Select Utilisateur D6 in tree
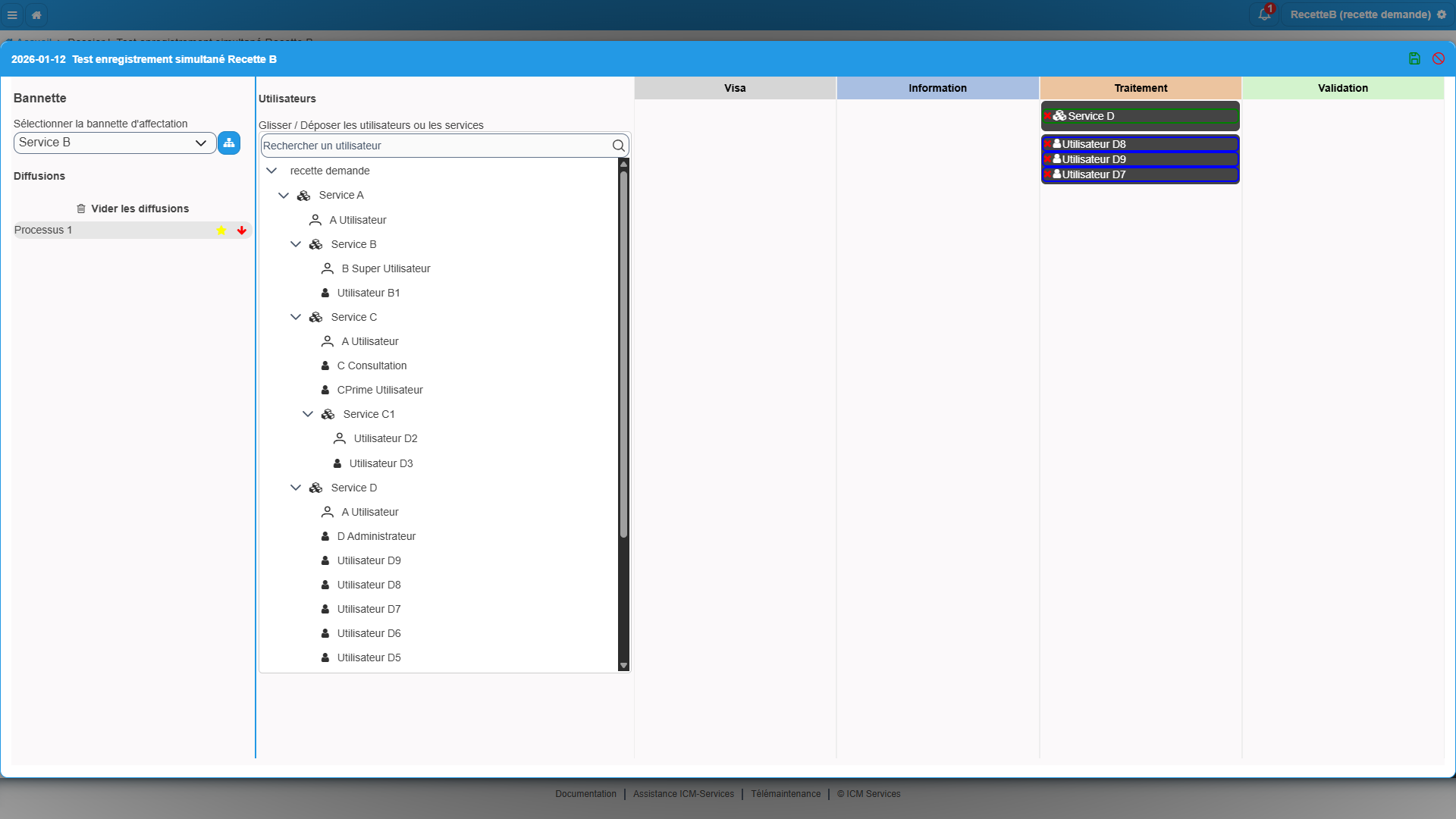Viewport: 1456px width, 819px height. tap(369, 633)
